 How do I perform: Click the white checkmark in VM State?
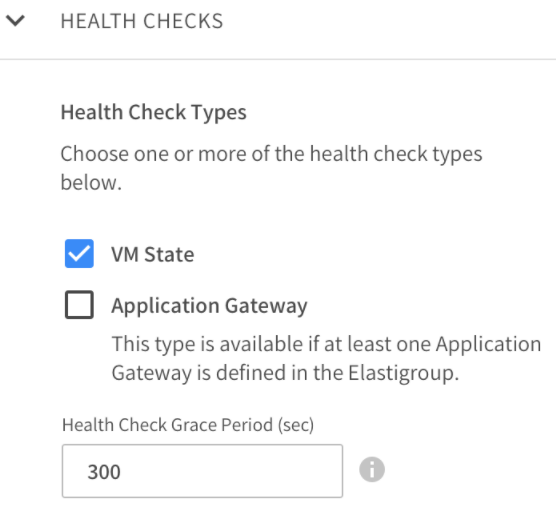[x=79, y=253]
